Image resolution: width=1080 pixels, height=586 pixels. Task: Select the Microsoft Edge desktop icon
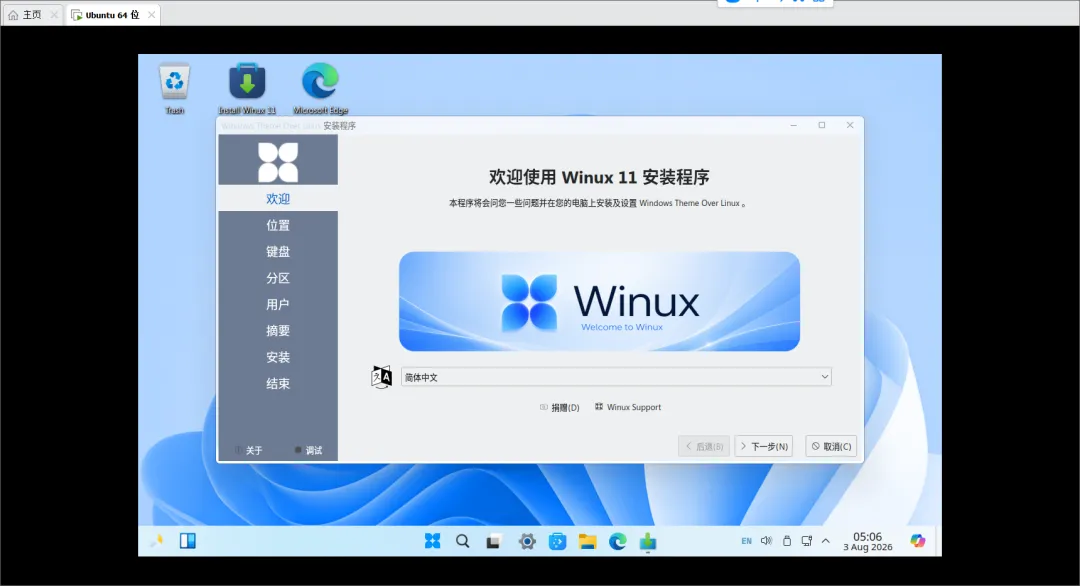click(x=320, y=88)
